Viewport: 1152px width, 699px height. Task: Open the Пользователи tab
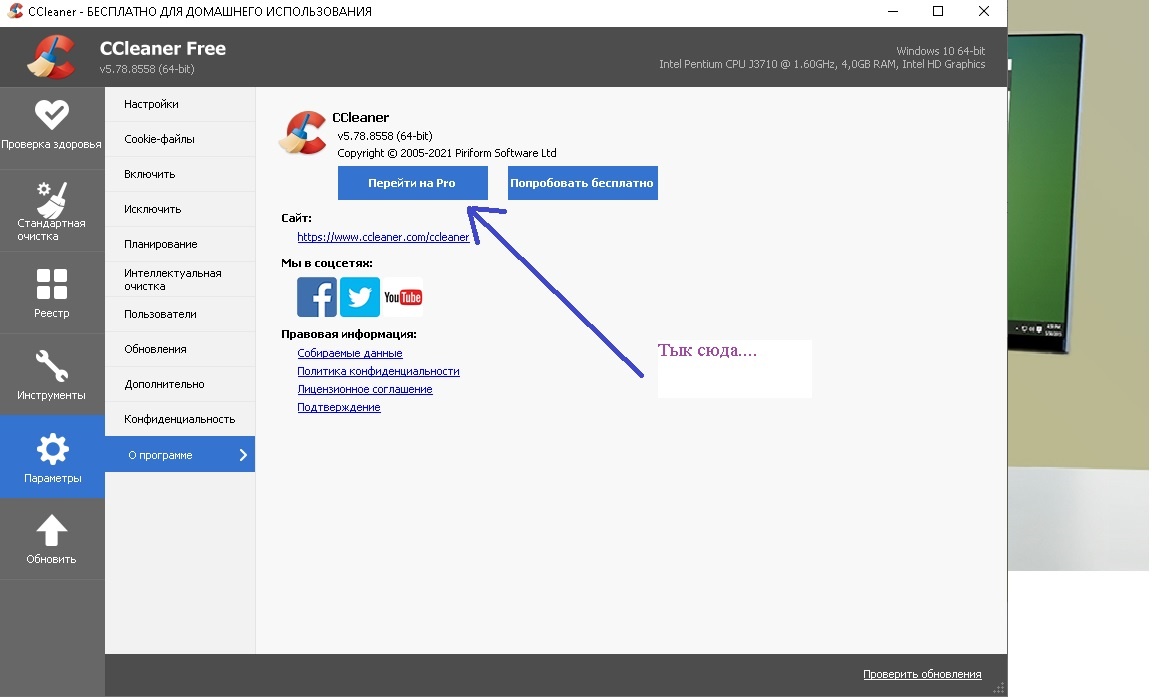point(180,314)
